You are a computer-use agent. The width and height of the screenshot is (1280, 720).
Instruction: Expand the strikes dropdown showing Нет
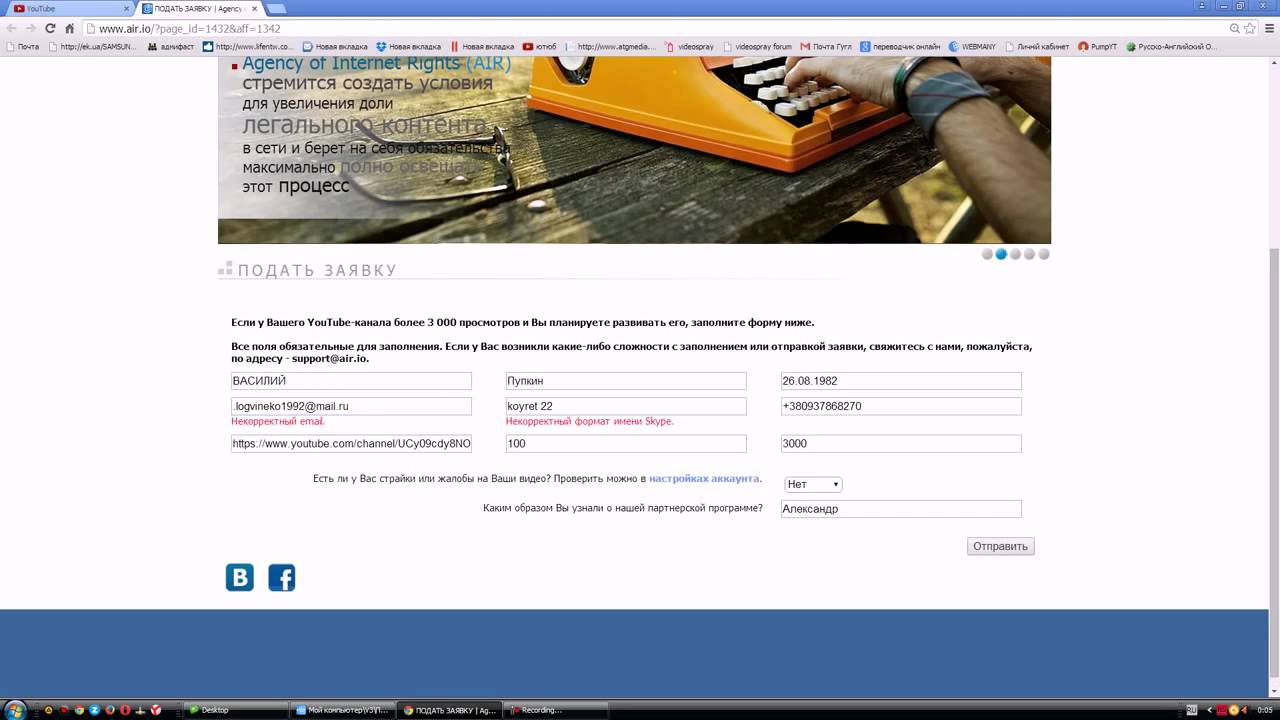pyautogui.click(x=813, y=484)
